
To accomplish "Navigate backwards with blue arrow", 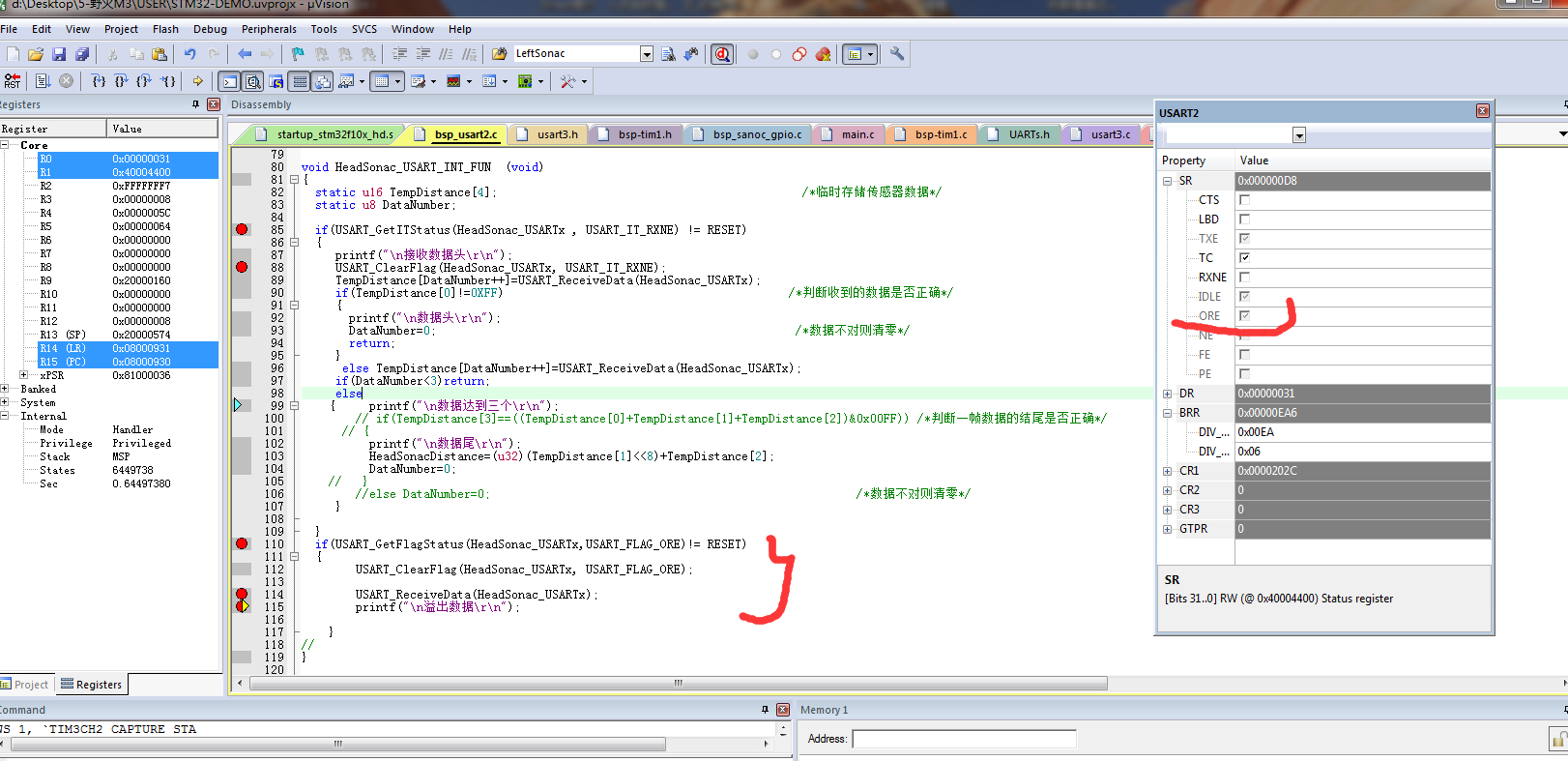I will (x=245, y=54).
